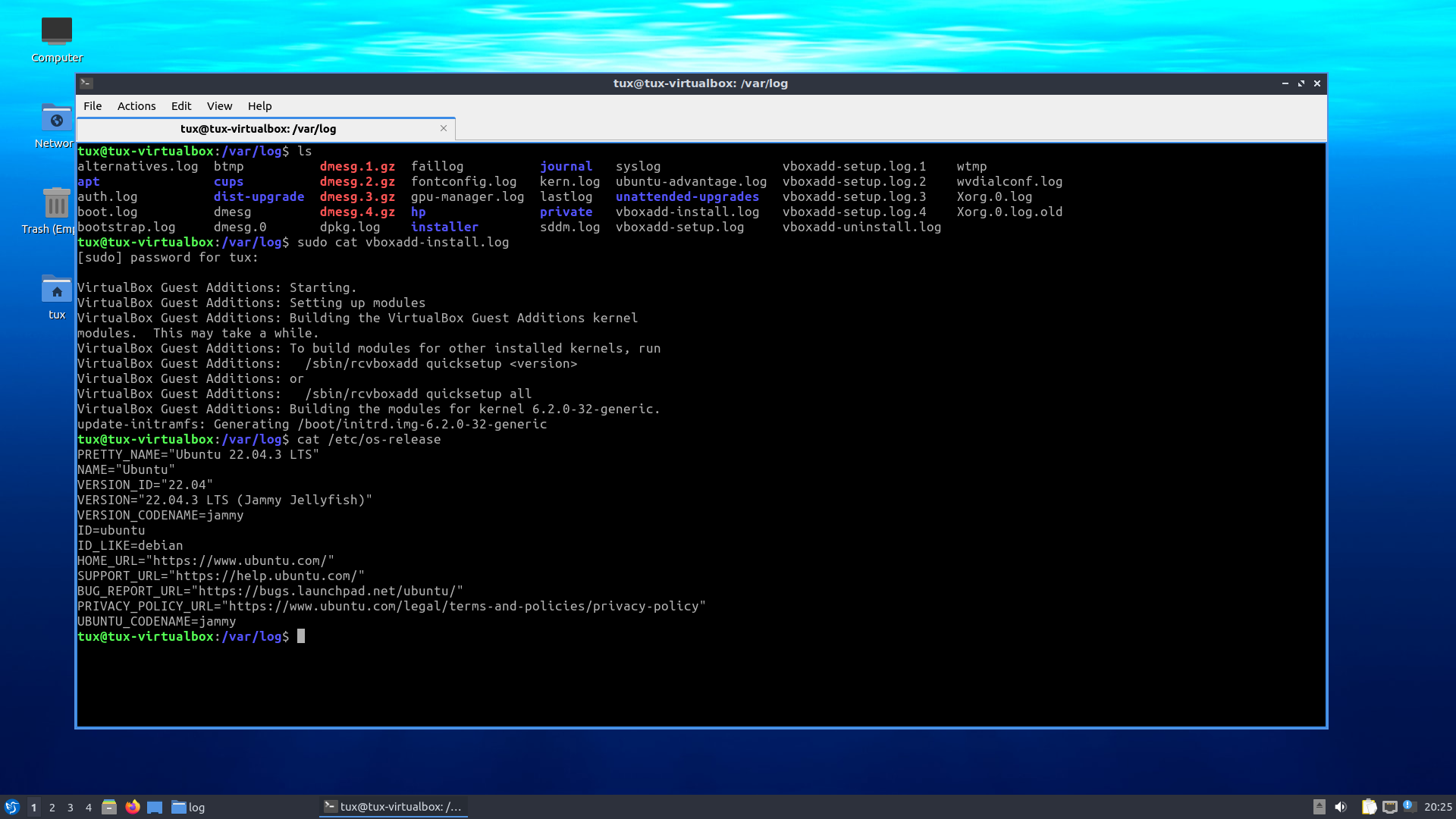Switch to workspace 2 in pager
Viewport: 1456px width, 819px height.
pyautogui.click(x=52, y=808)
